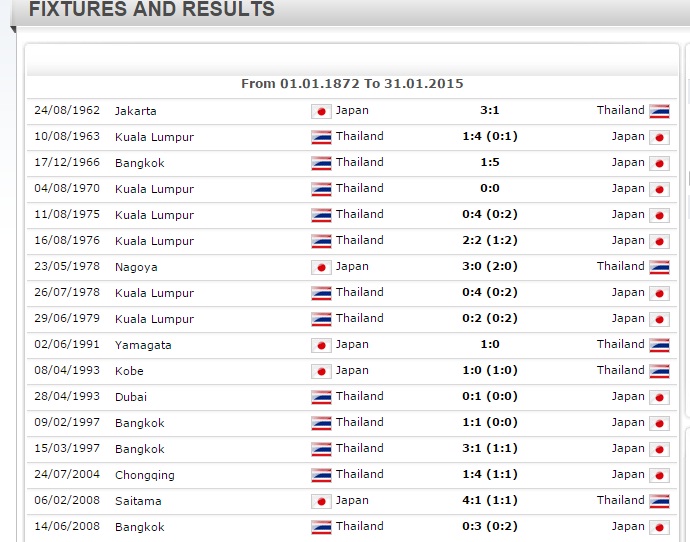The height and width of the screenshot is (542, 690).
Task: Click the date range header From 01.01.1872
Action: 352,84
